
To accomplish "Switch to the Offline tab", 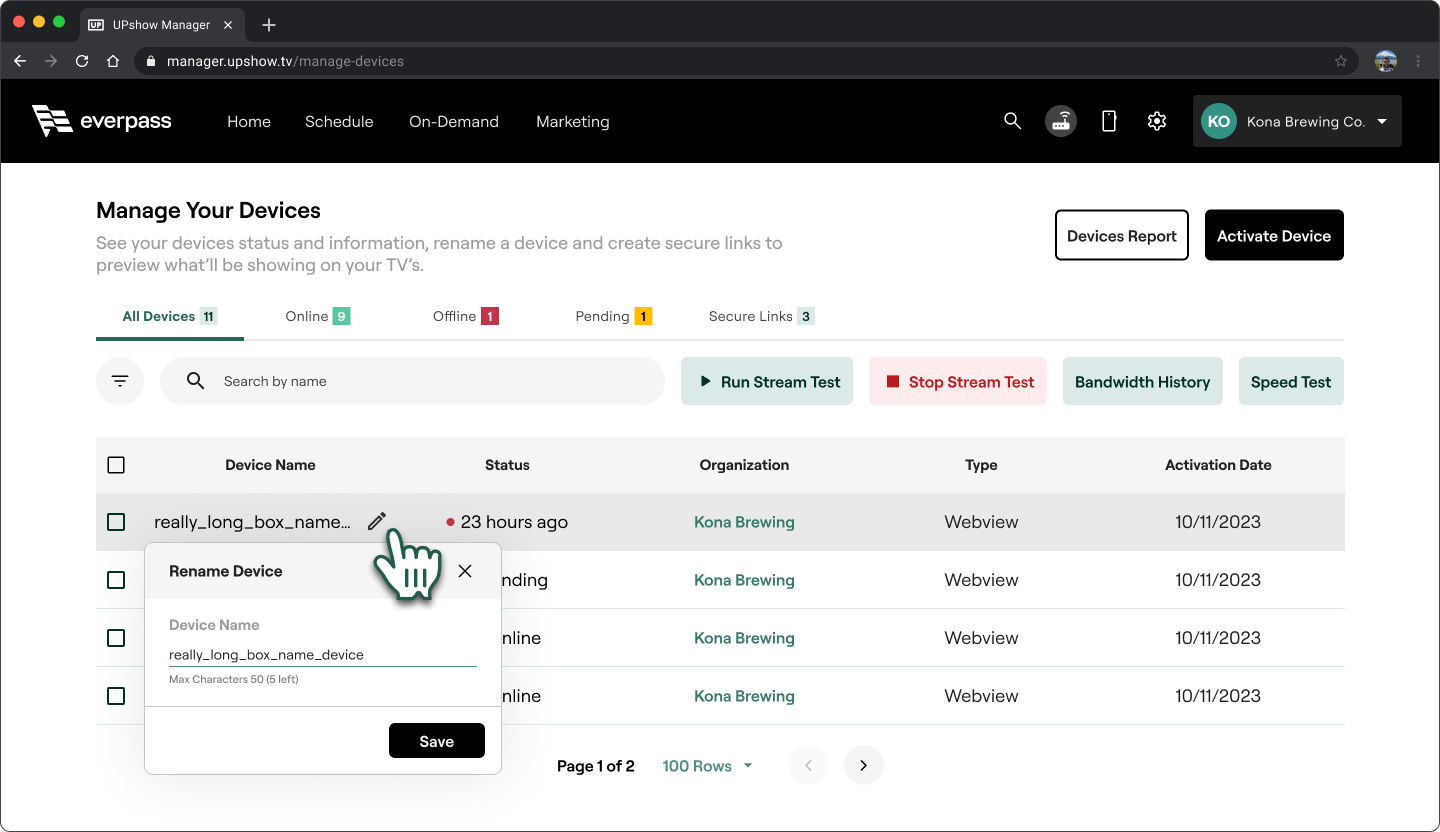I will [466, 316].
